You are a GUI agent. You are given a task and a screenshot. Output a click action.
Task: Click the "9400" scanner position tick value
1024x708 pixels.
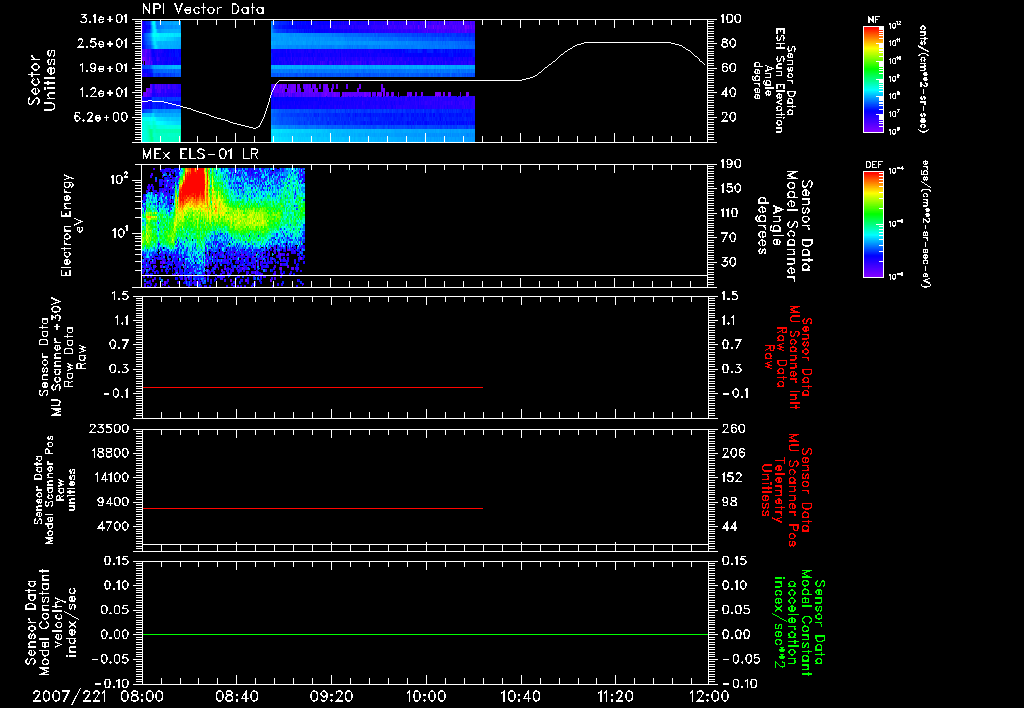pyautogui.click(x=112, y=502)
